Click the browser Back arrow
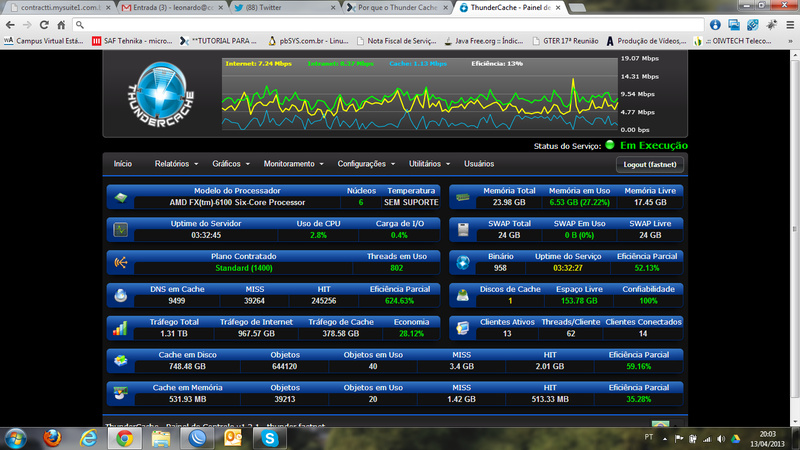Image resolution: width=800 pixels, height=450 pixels. (10, 24)
